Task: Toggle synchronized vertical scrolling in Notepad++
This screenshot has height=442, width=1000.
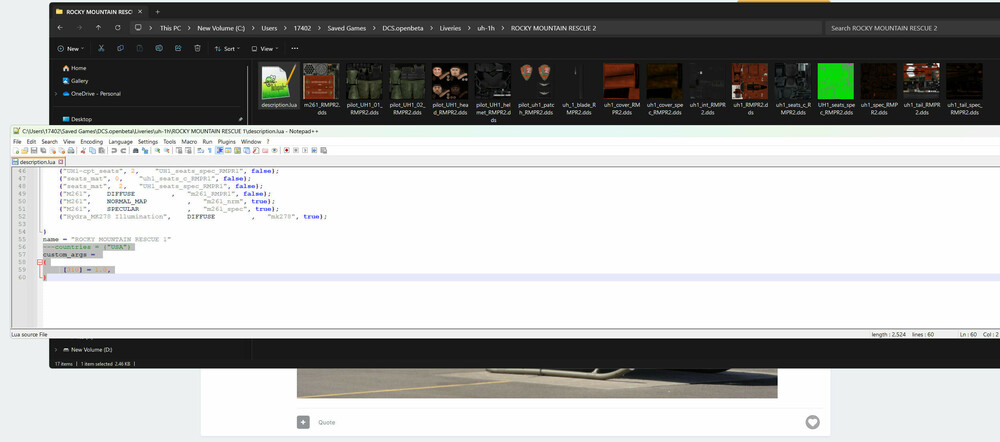Action: click(x=179, y=151)
